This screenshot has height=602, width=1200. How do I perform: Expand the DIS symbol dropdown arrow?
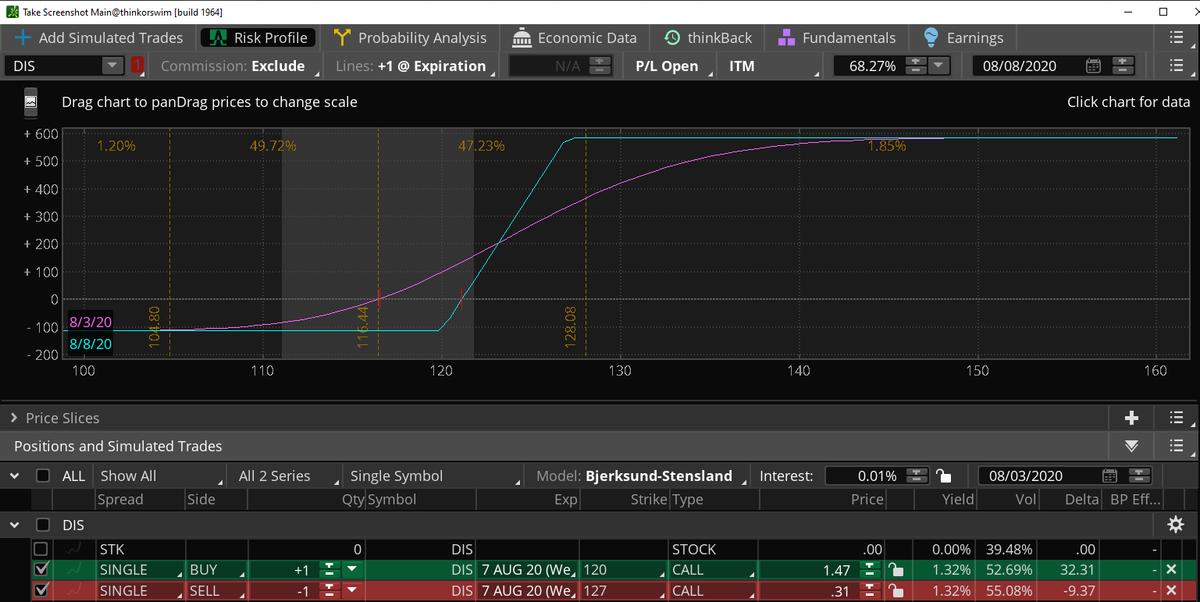coord(113,66)
